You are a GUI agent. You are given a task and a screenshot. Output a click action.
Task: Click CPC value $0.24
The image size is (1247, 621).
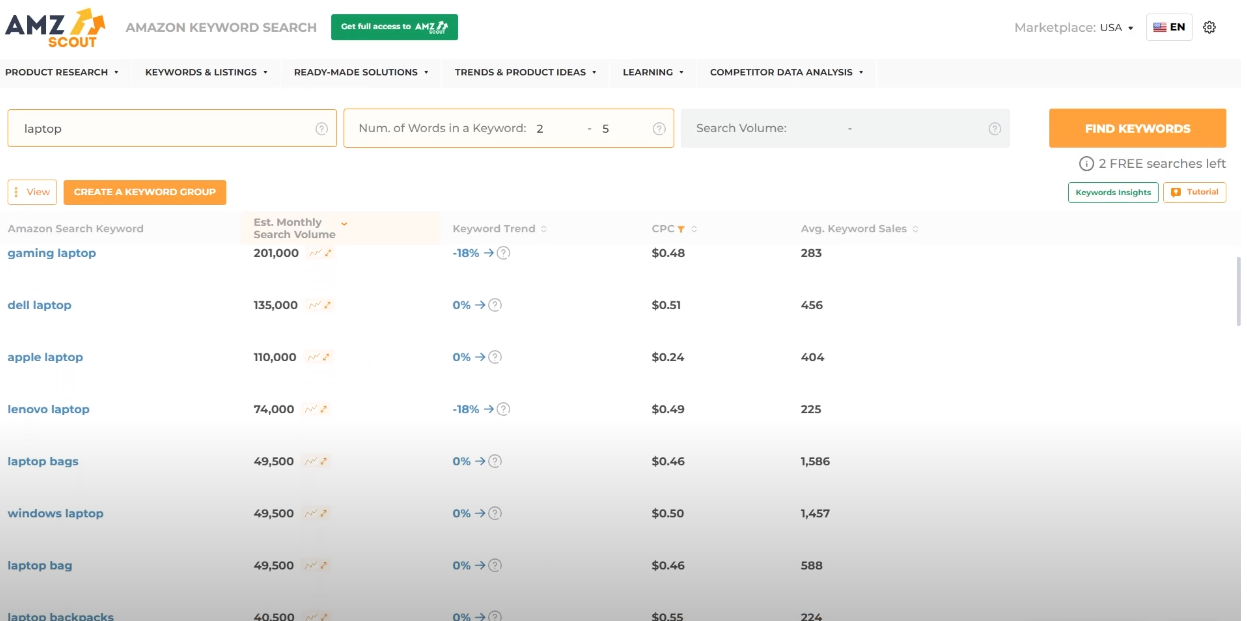668,357
